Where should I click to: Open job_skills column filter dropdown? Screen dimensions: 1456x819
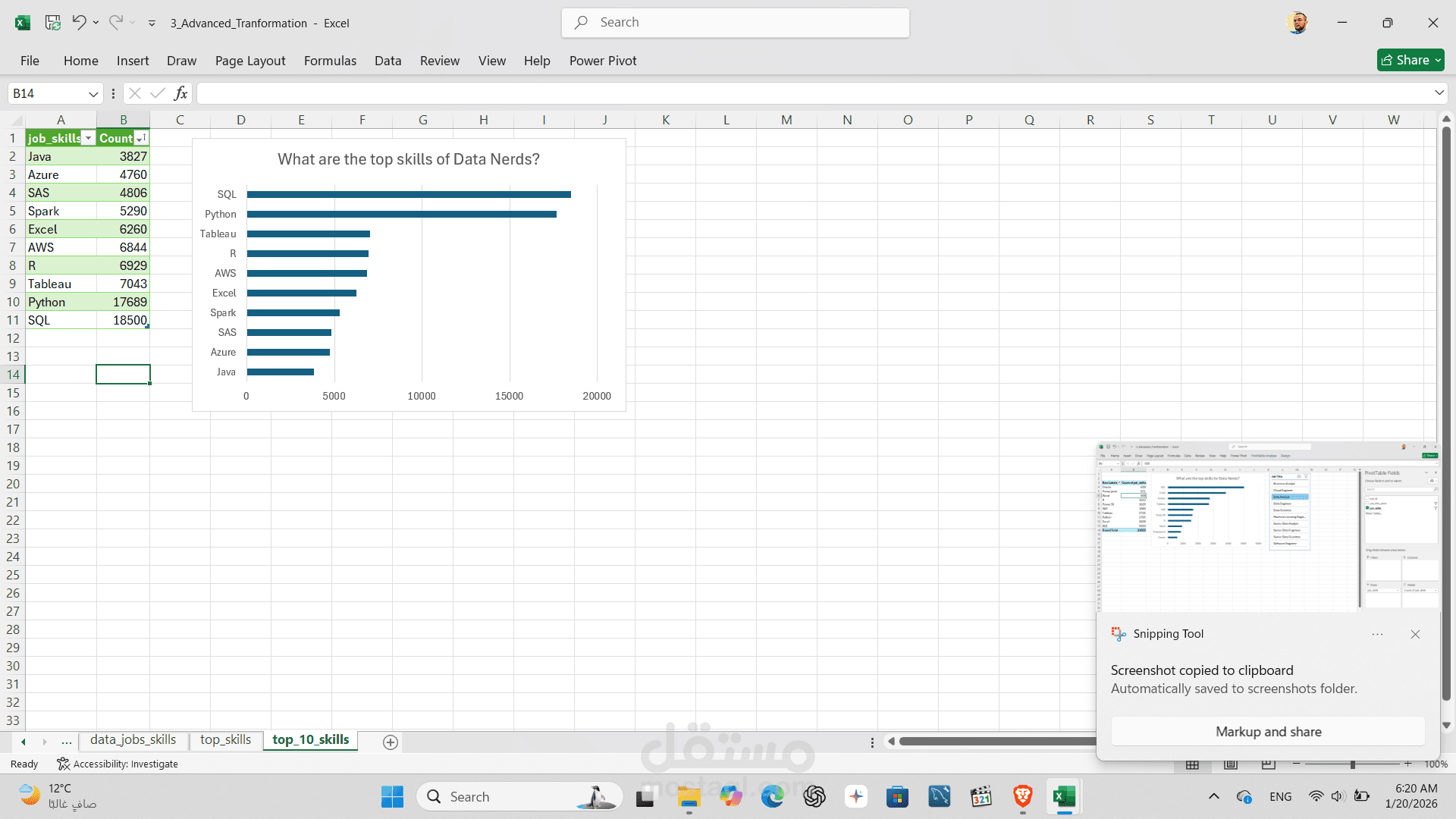tap(89, 138)
